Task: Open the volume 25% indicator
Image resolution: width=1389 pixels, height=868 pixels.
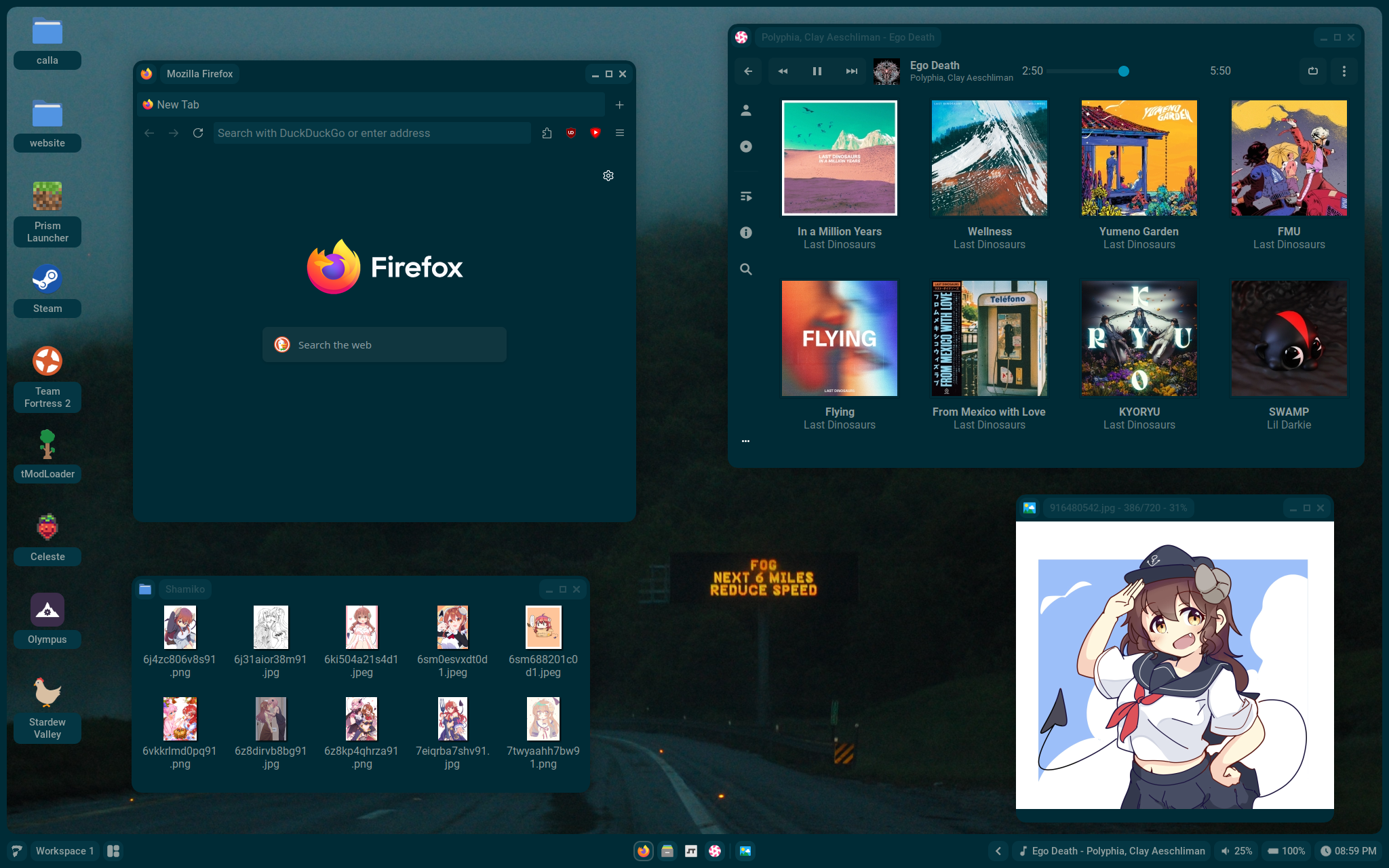Action: 1236,851
